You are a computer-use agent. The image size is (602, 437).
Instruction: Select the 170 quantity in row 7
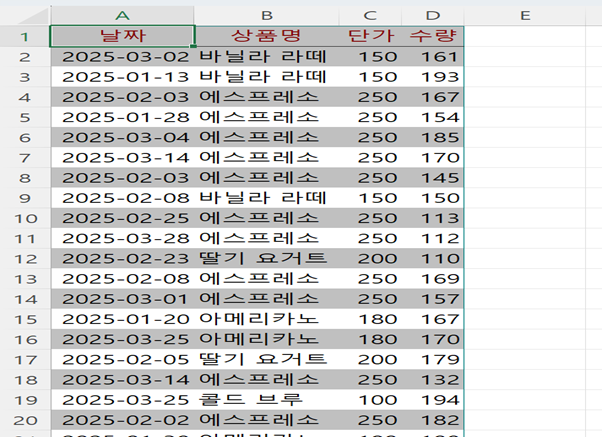coord(433,158)
